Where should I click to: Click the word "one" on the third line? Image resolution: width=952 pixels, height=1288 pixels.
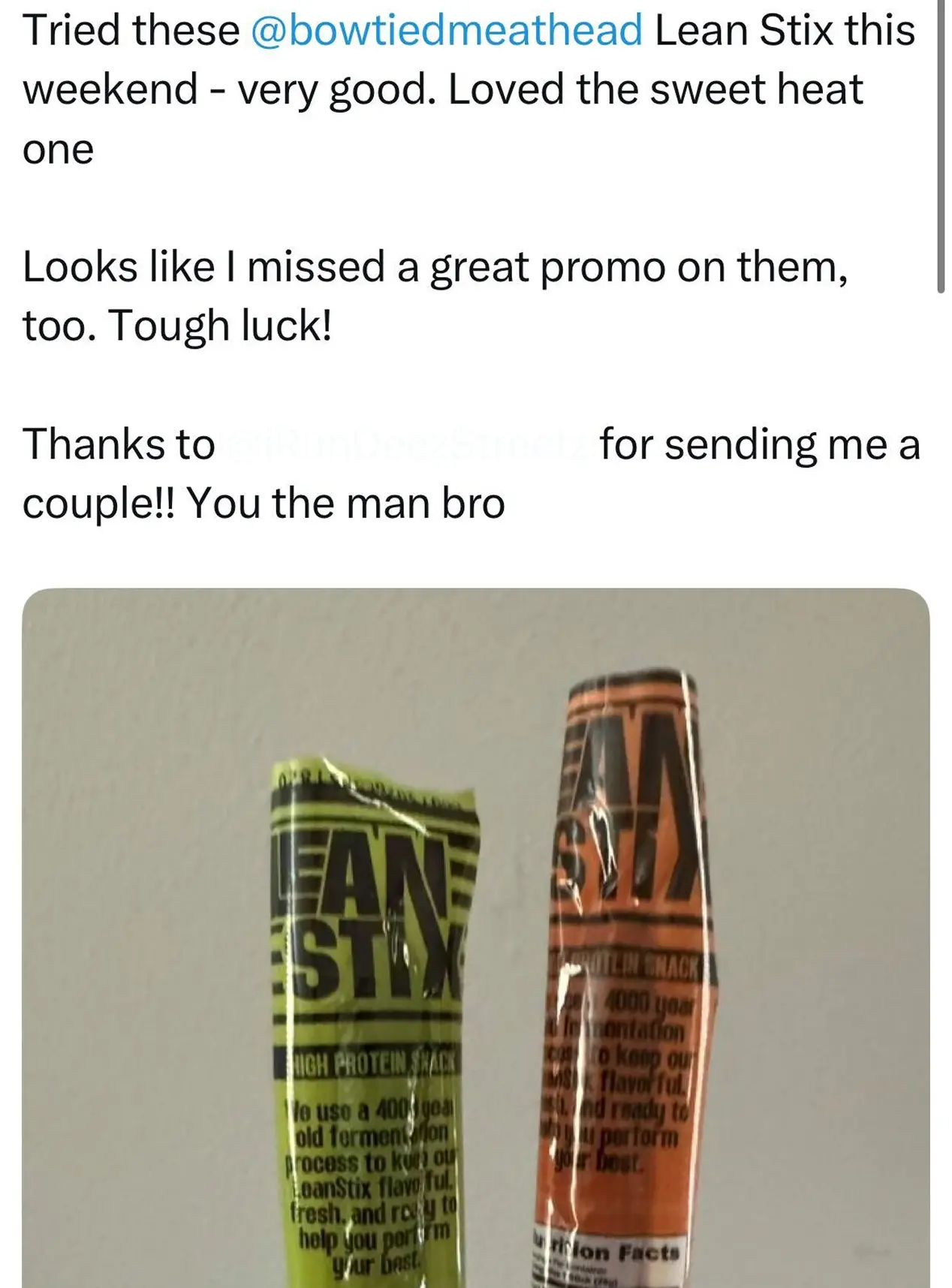pyautogui.click(x=59, y=151)
